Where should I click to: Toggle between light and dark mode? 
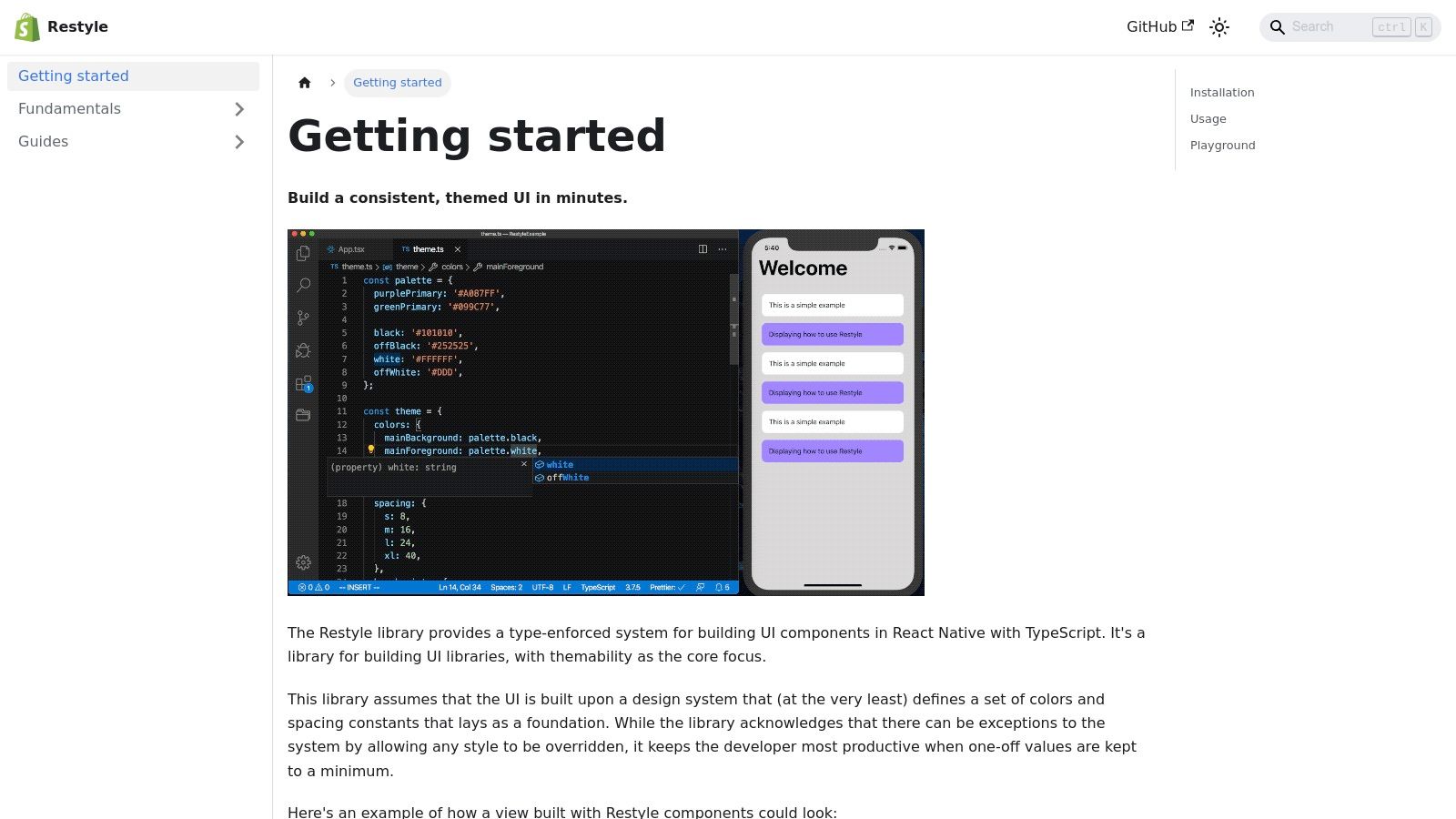pyautogui.click(x=1218, y=27)
